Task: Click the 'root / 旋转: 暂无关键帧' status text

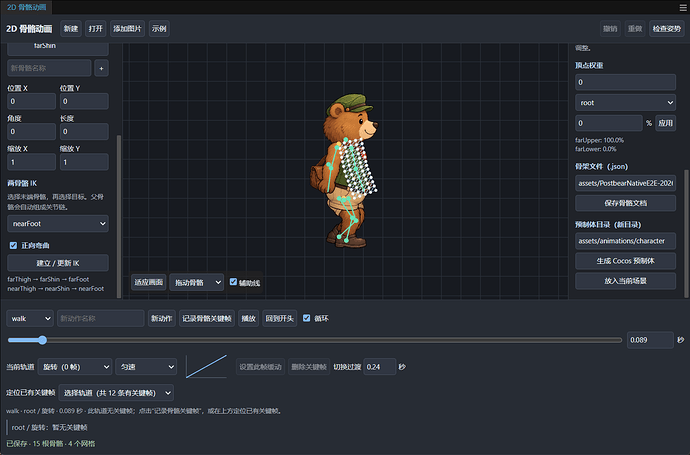Action: [50, 427]
